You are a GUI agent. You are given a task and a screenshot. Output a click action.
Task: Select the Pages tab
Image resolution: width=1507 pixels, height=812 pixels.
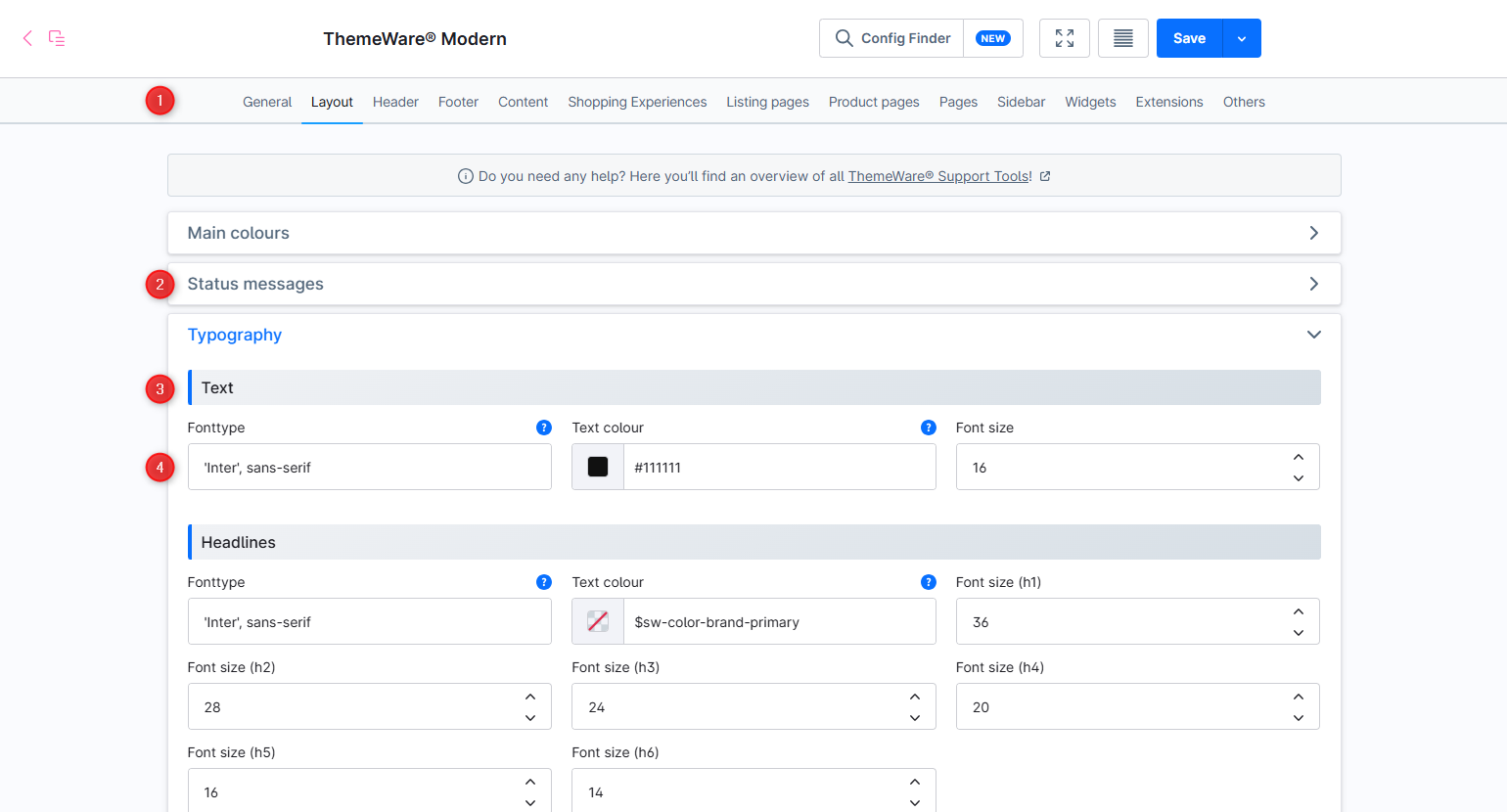click(958, 102)
